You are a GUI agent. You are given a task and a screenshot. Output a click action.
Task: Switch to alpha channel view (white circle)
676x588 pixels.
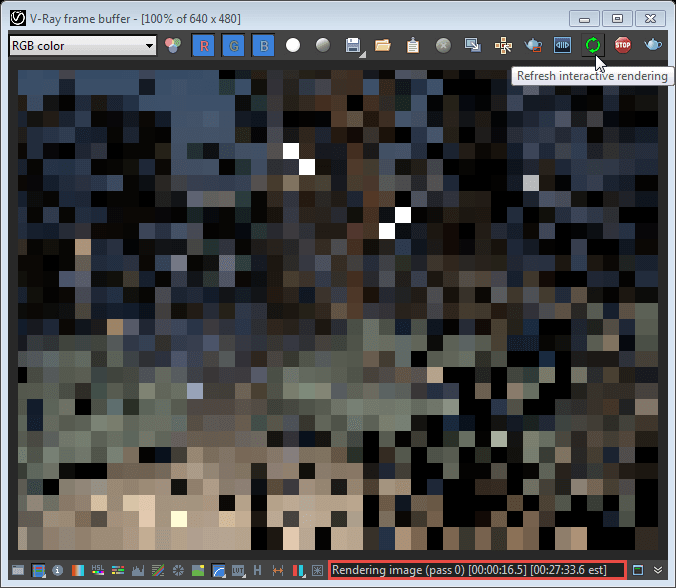293,45
